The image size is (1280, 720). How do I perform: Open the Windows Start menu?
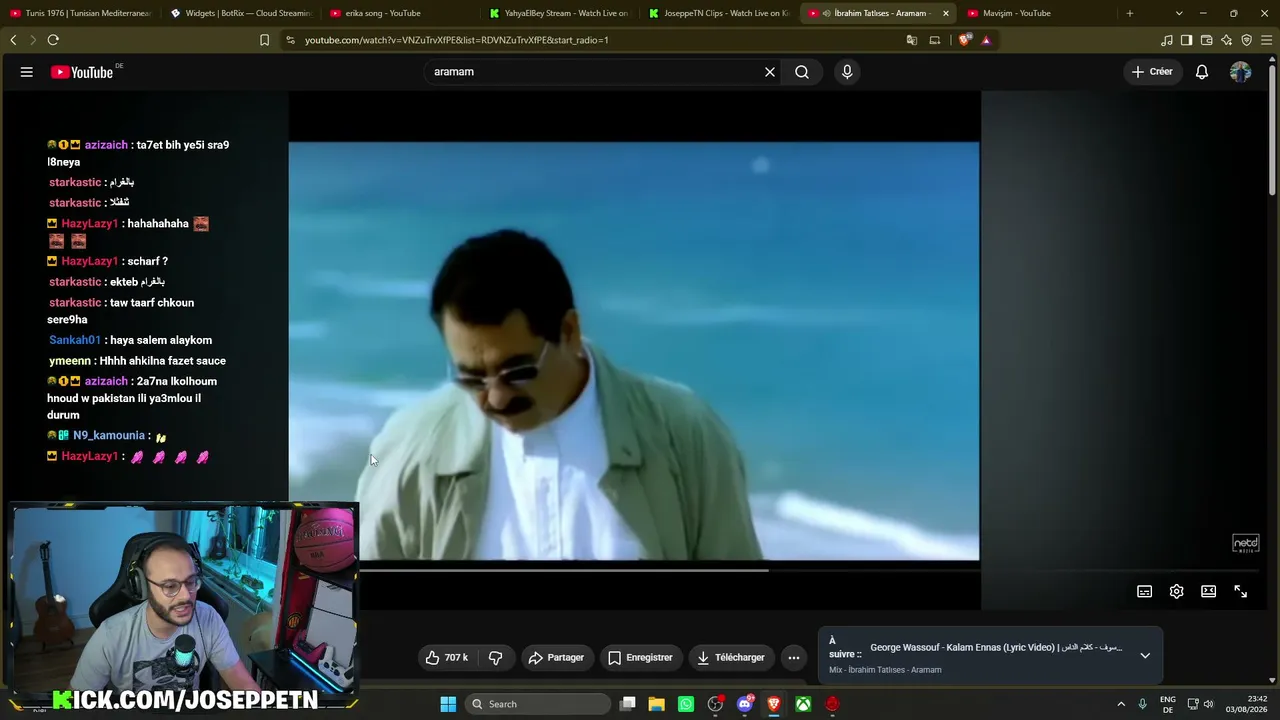pos(448,704)
